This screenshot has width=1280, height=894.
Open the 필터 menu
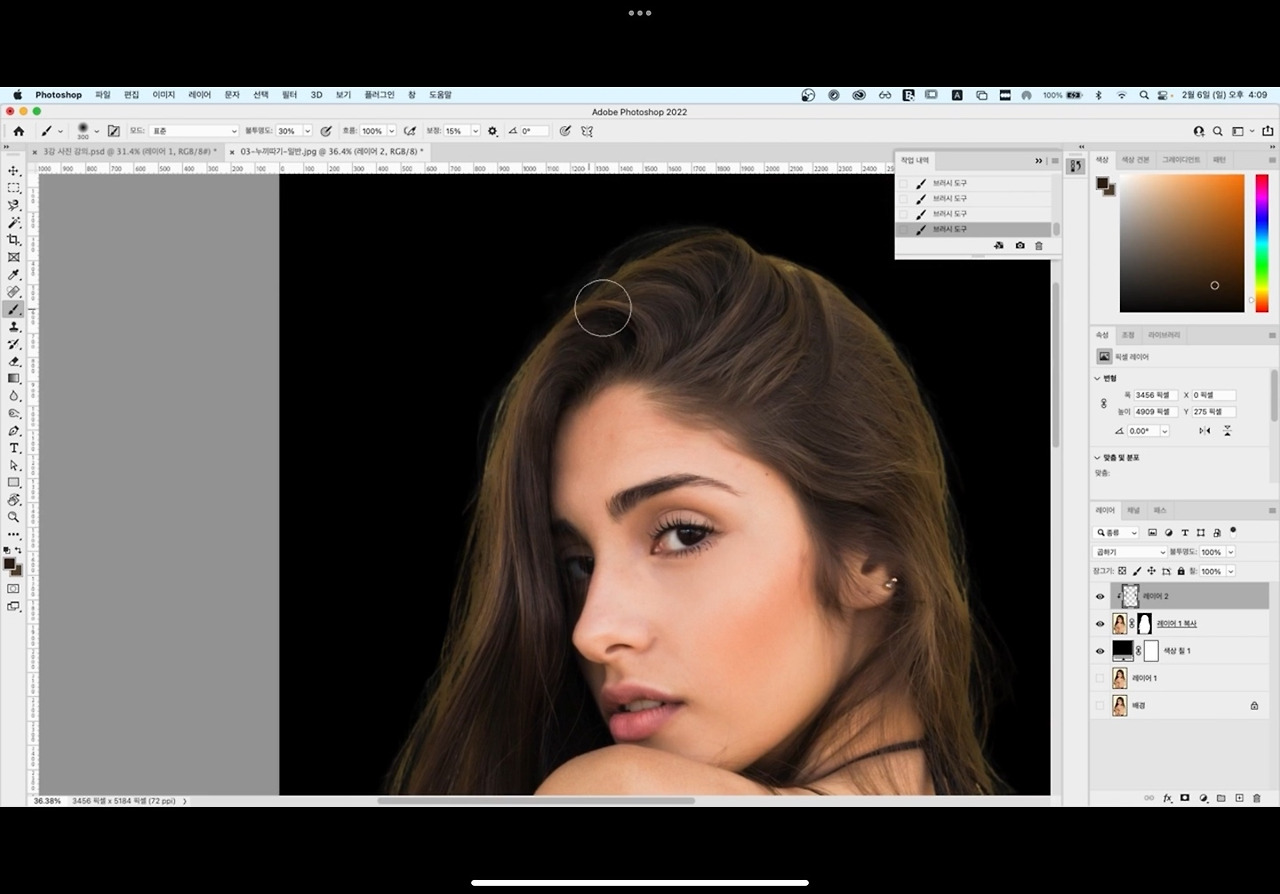tap(289, 95)
